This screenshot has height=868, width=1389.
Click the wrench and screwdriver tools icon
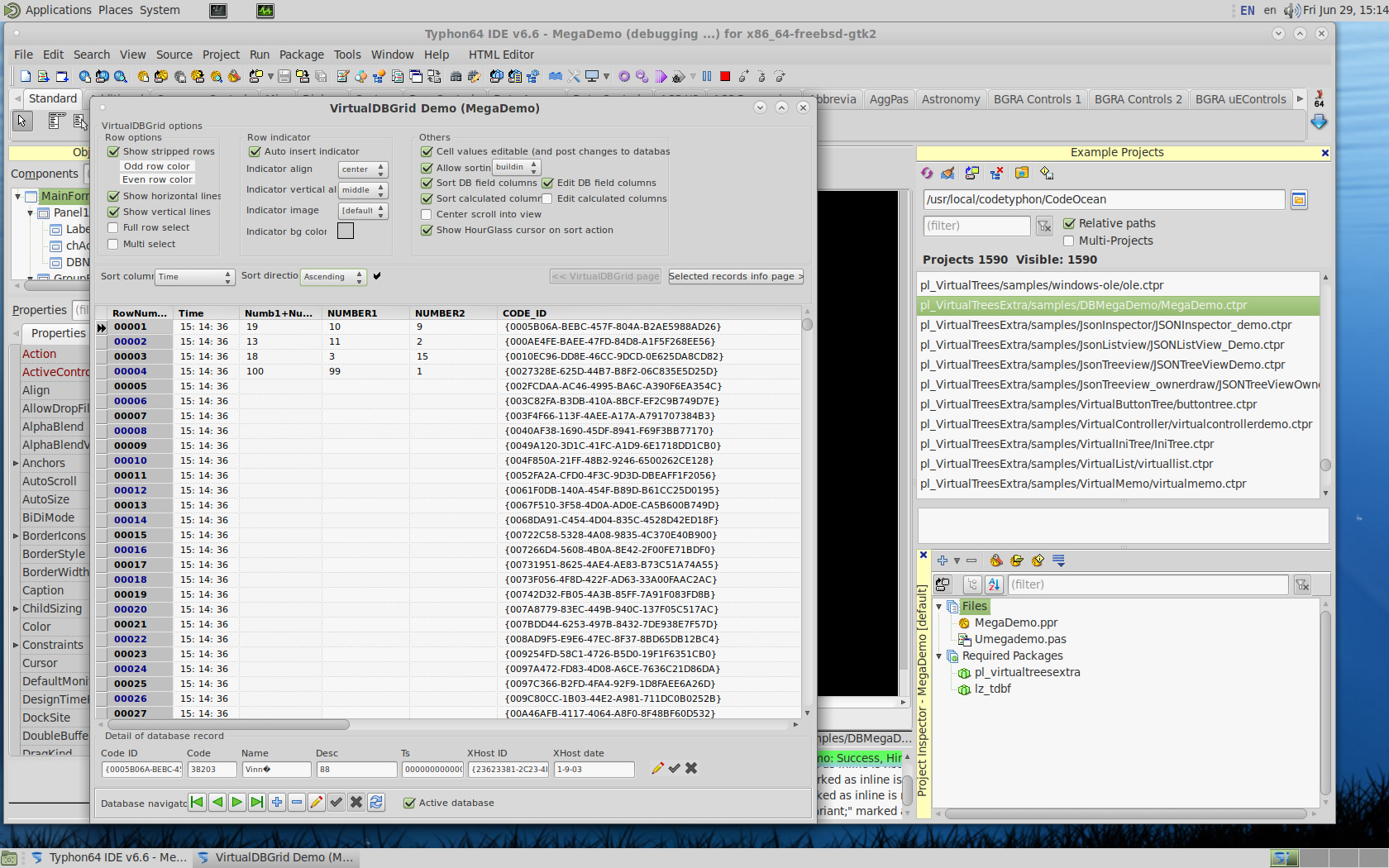coord(574,76)
